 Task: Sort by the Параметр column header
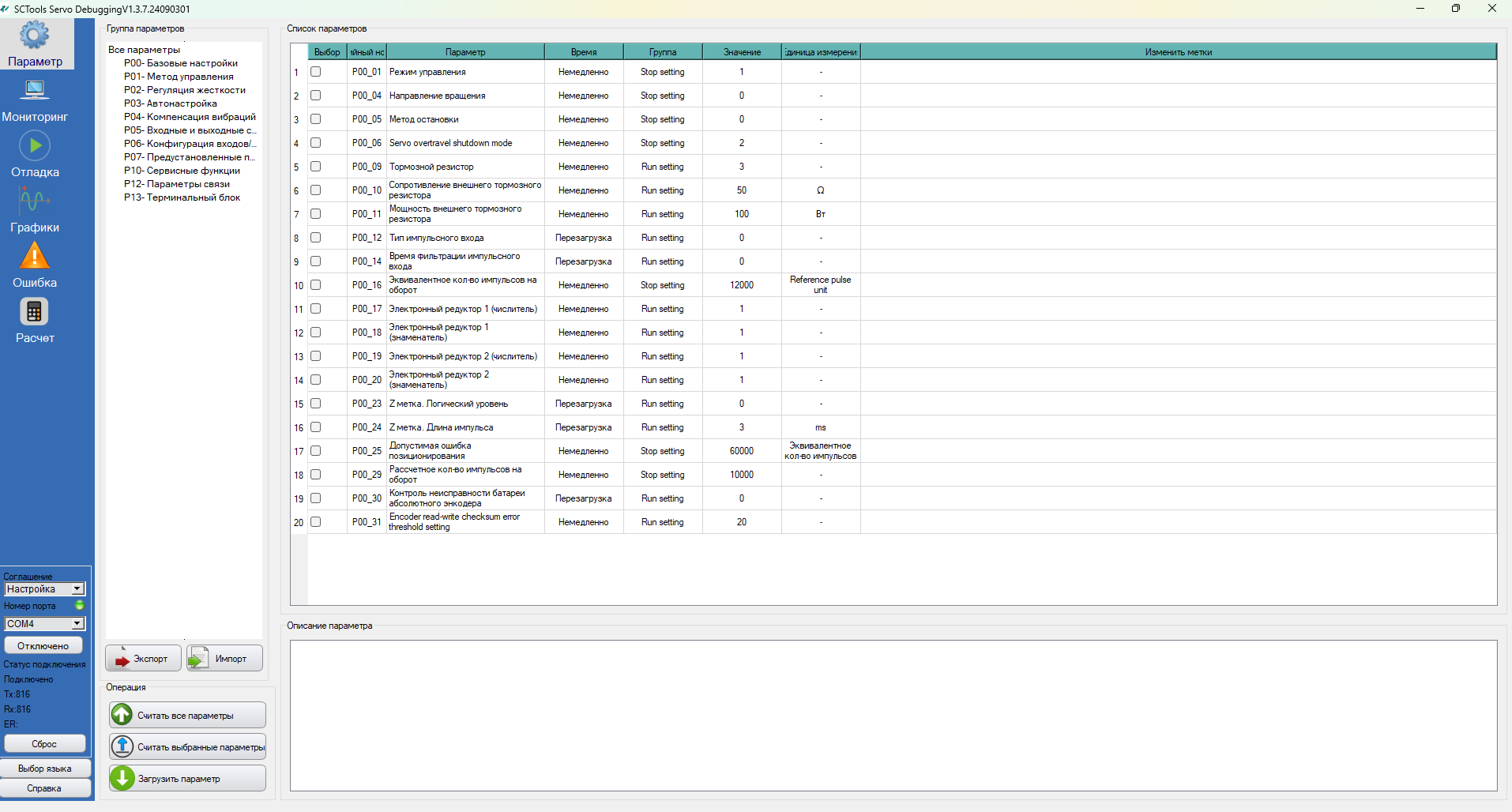coord(465,52)
